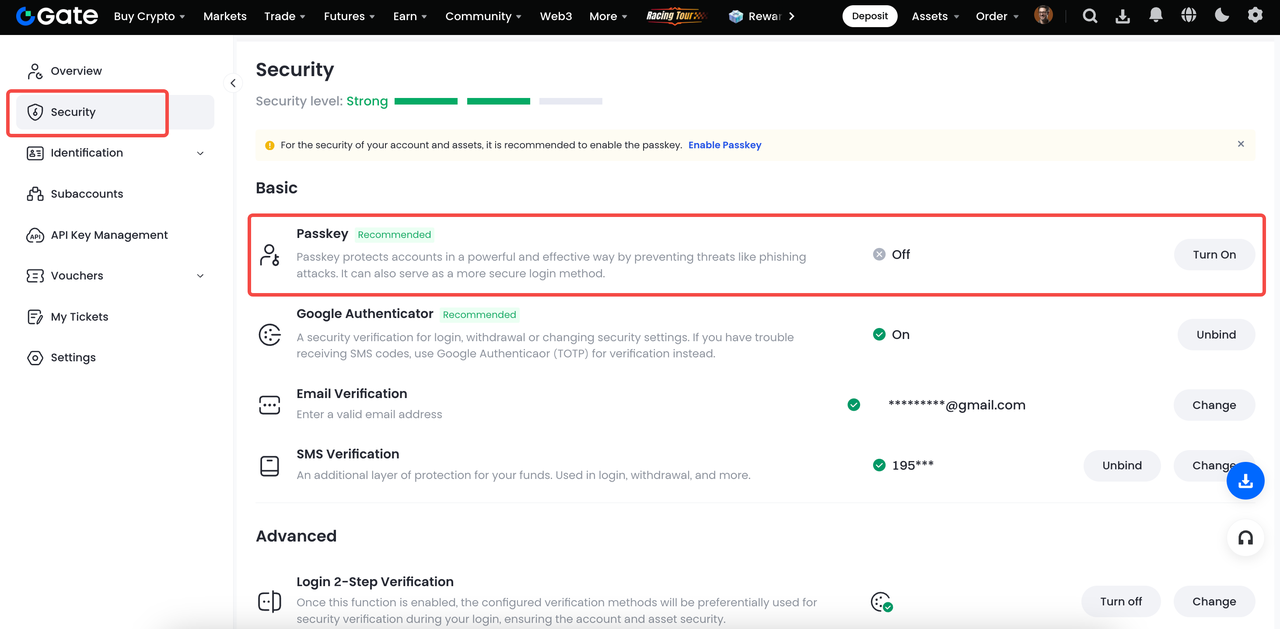The image size is (1280, 629).
Task: Click the search magnifier icon in header
Action: click(1090, 16)
